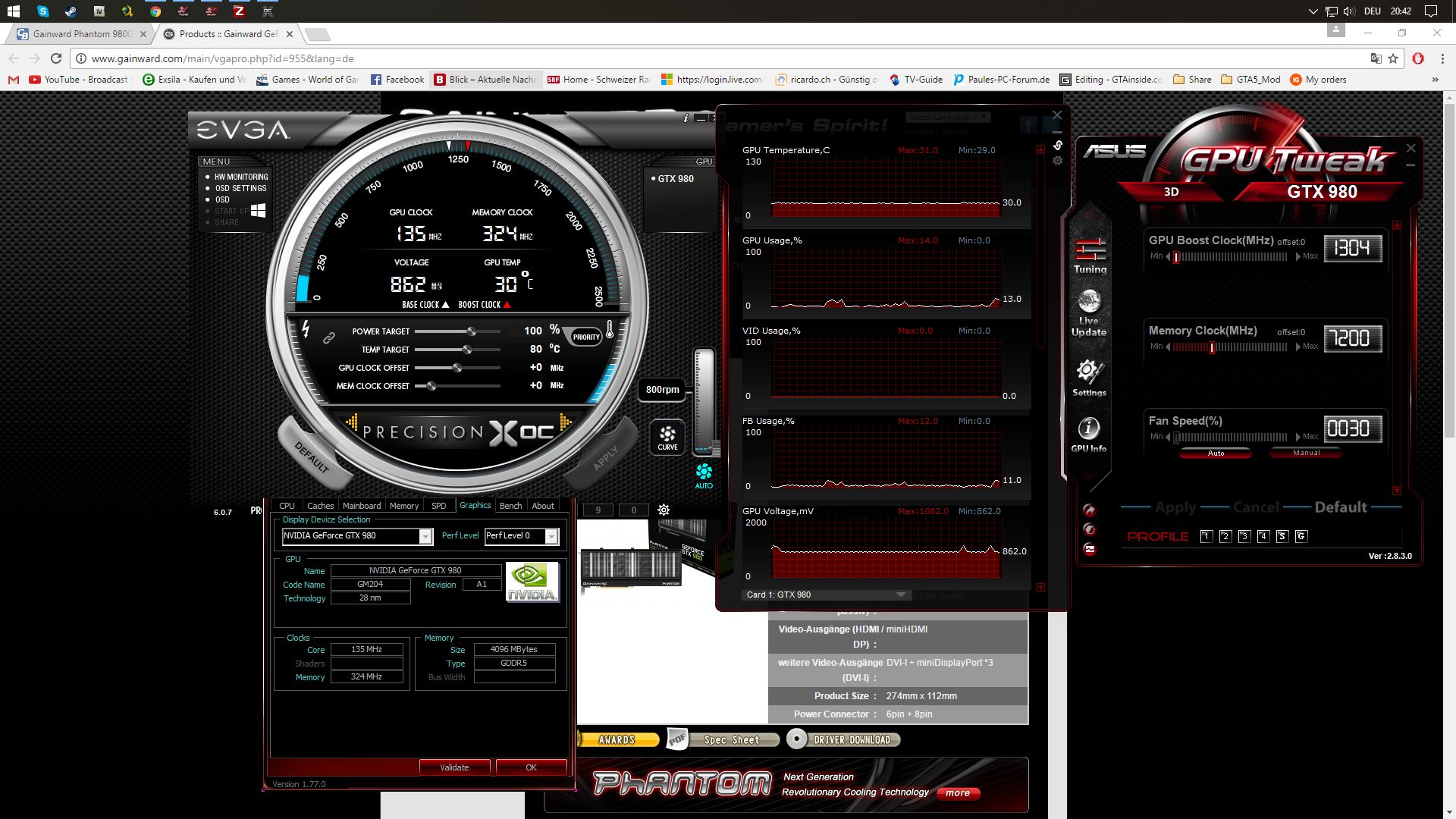Click the PRIORITY button in Precision XOC
This screenshot has height=819, width=1456.
coord(585,337)
